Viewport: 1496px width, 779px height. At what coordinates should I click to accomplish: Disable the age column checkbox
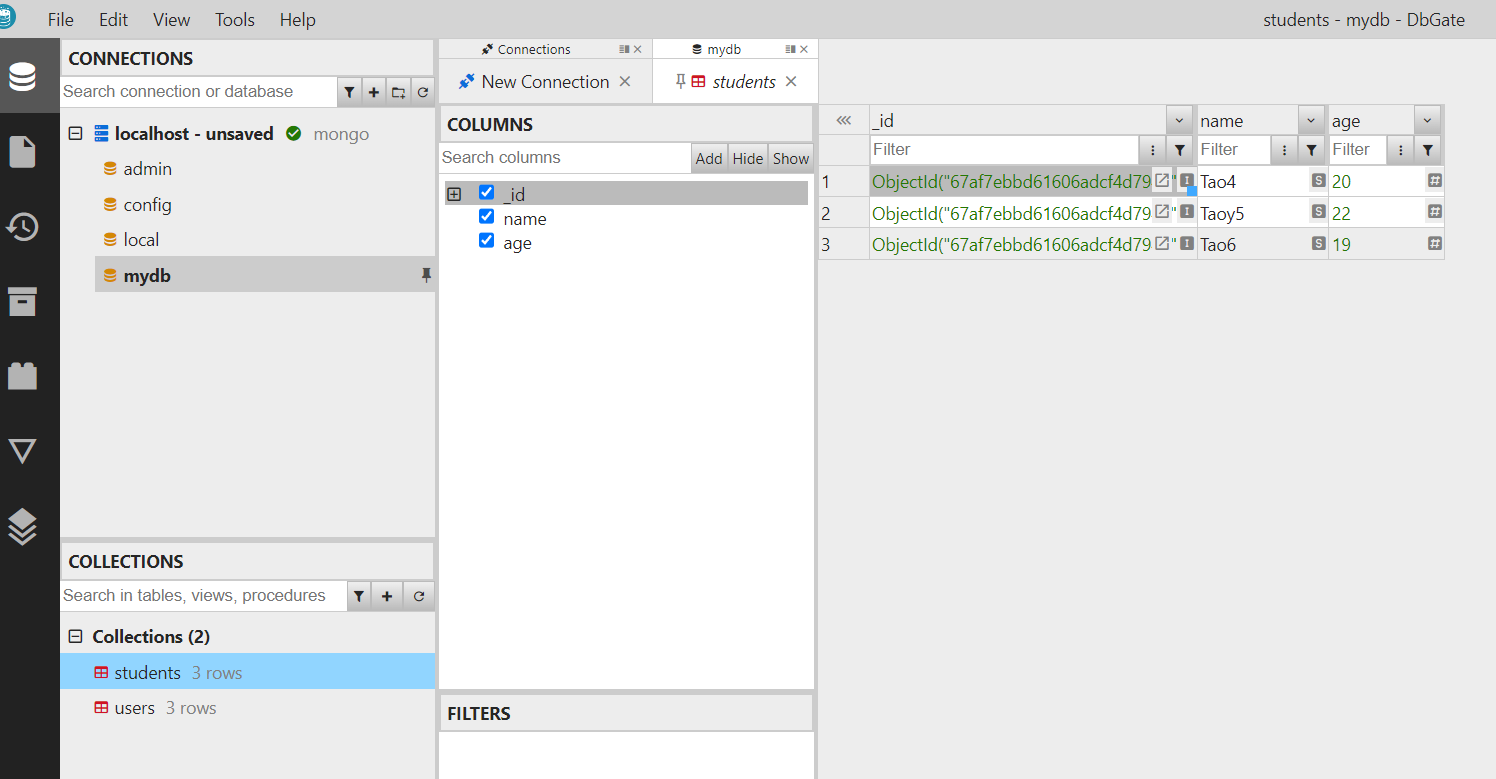(x=487, y=241)
